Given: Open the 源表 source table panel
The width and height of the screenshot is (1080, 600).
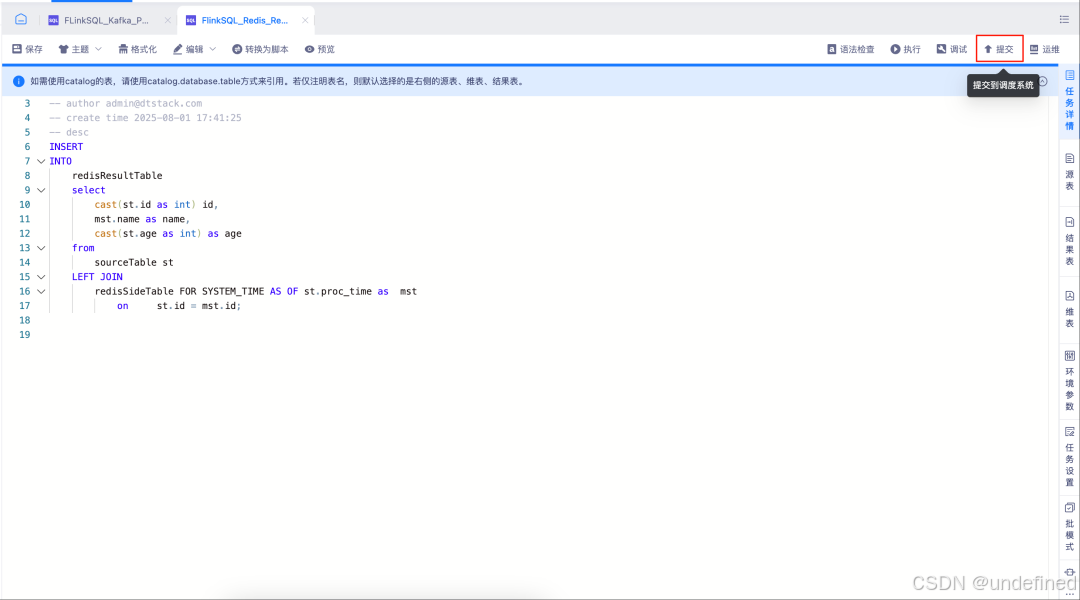Looking at the screenshot, I should coord(1069,172).
